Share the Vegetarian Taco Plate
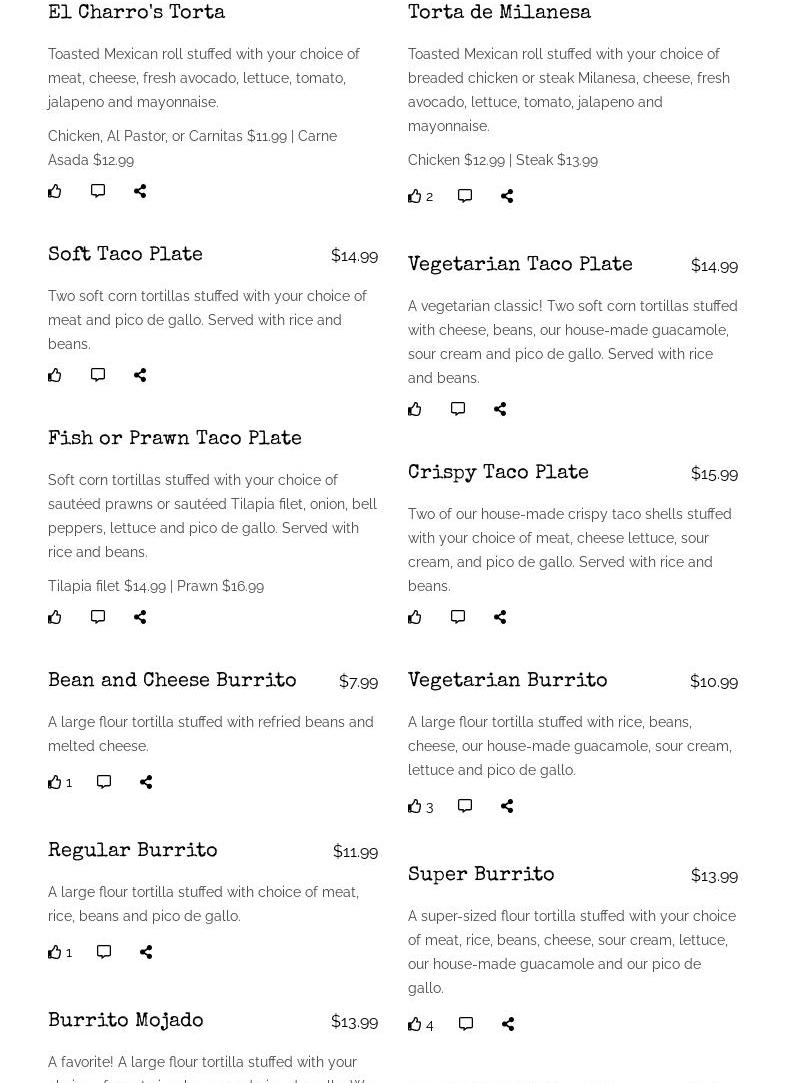 tap(500, 409)
